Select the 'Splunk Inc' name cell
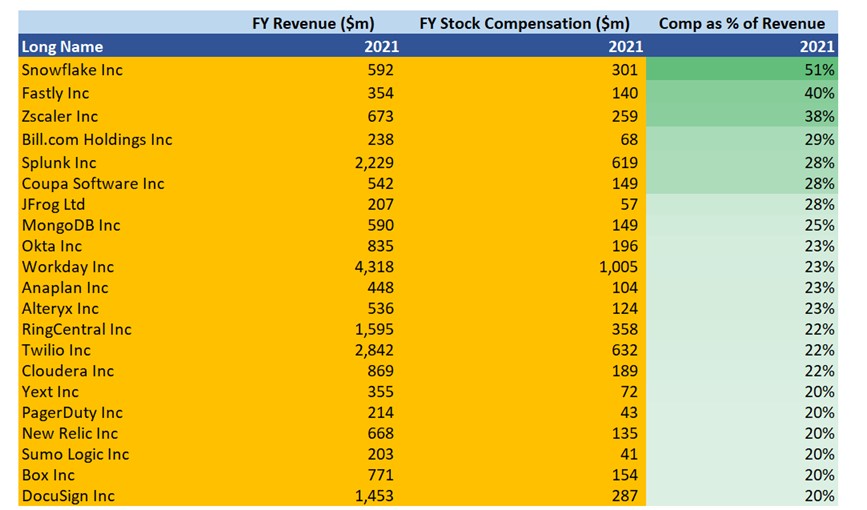Screen dimensions: 867x510 click(x=59, y=163)
